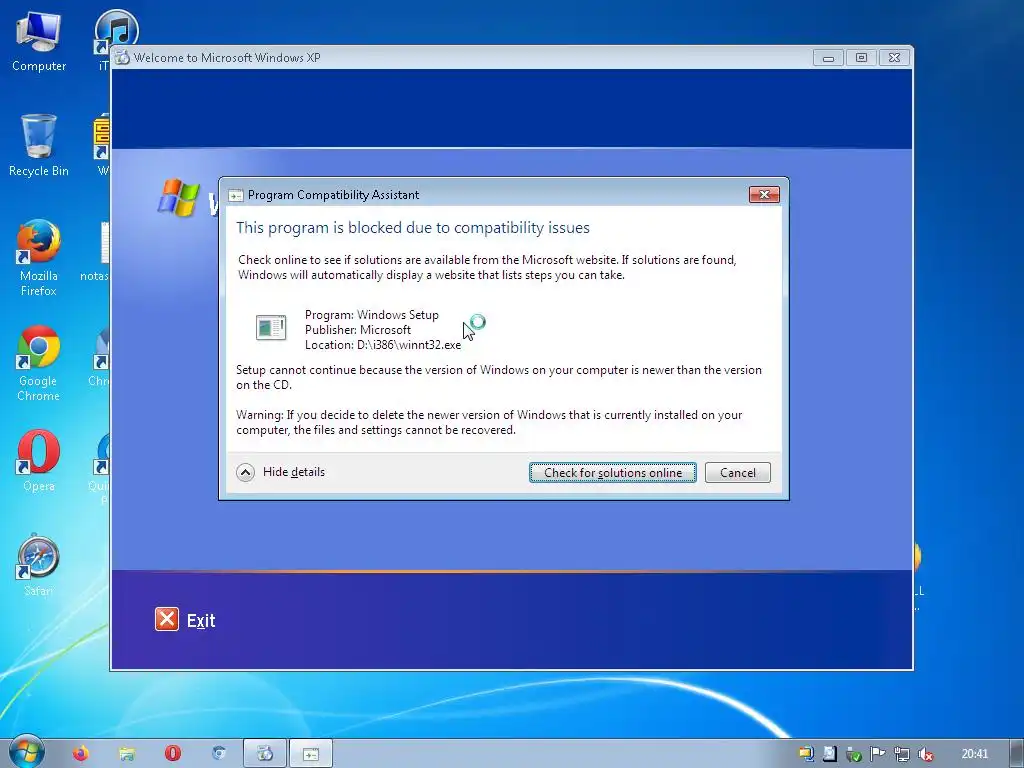Click the taskbar clock showing 20:41
The width and height of the screenshot is (1024, 768).
coord(974,754)
